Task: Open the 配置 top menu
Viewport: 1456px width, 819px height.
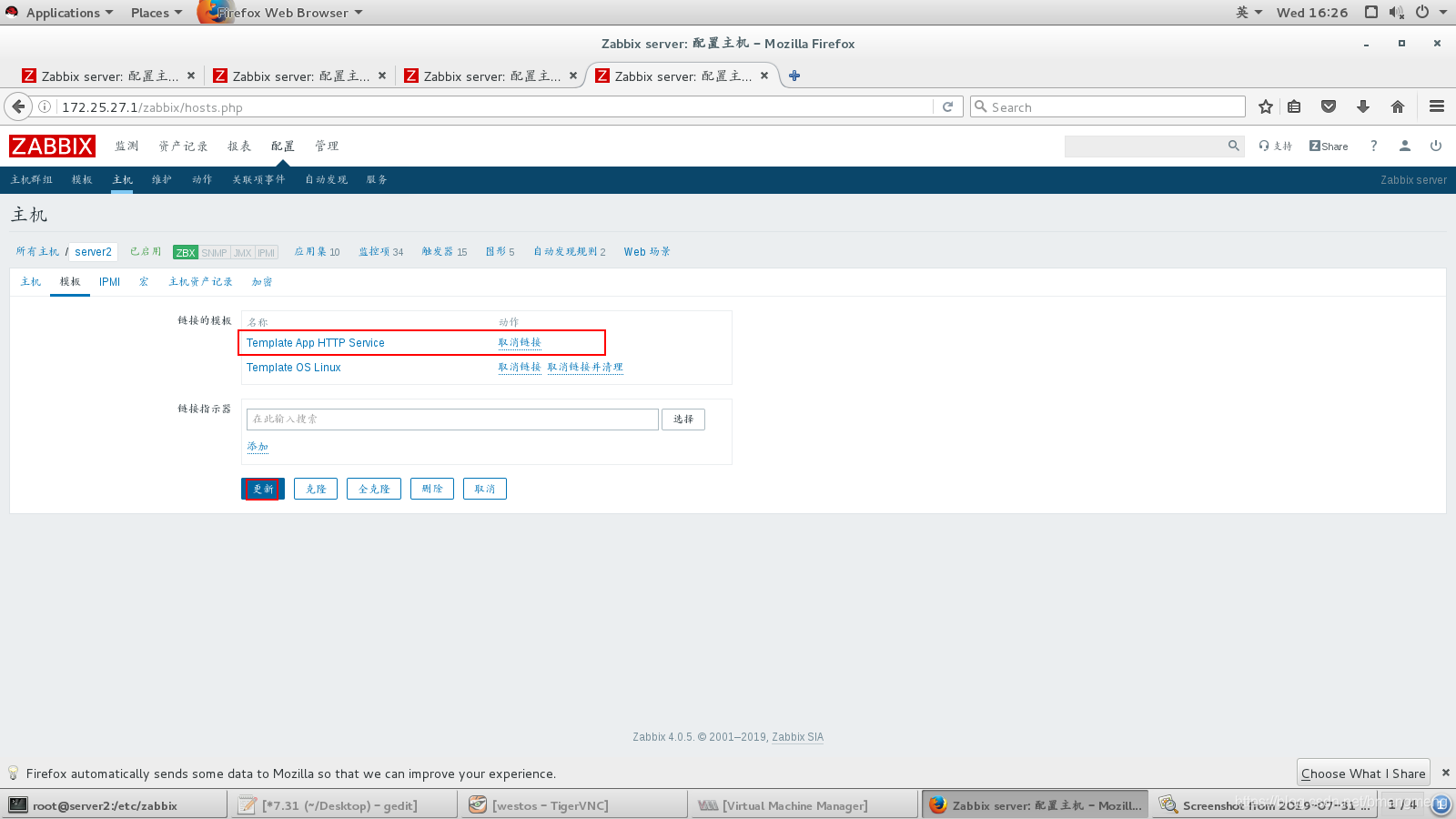Action: click(283, 146)
